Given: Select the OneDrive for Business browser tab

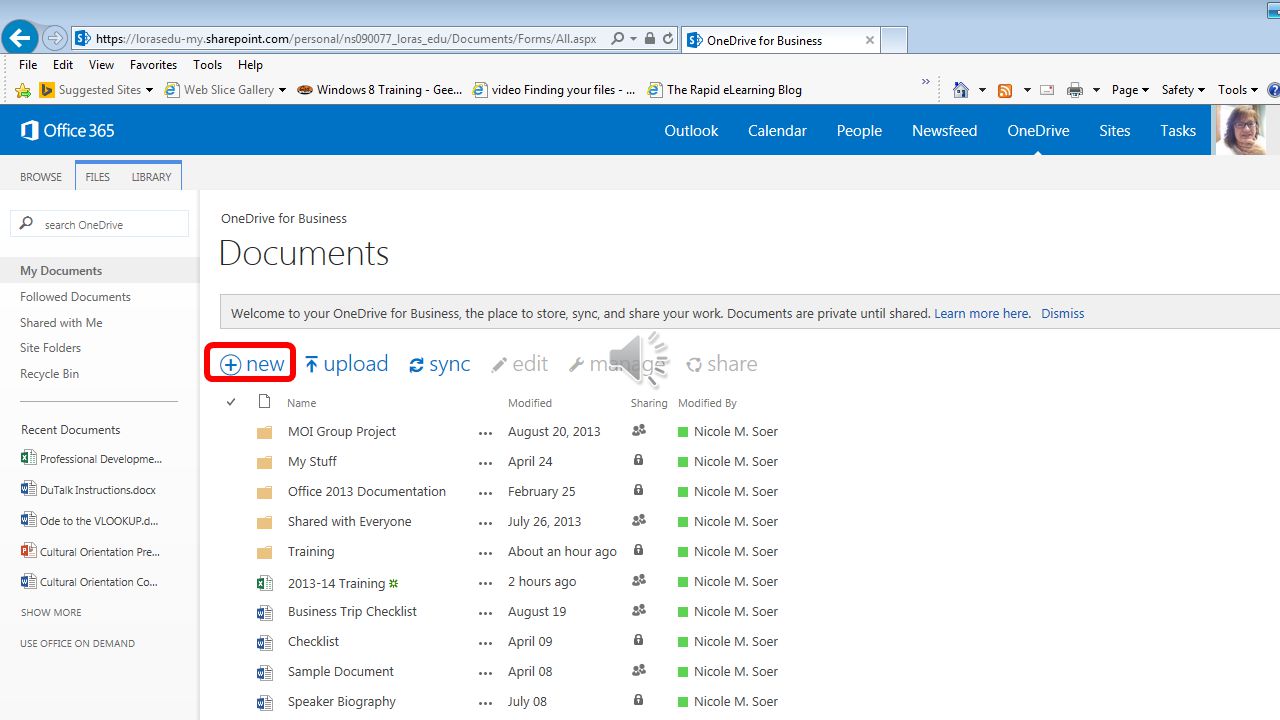Looking at the screenshot, I should [x=781, y=40].
